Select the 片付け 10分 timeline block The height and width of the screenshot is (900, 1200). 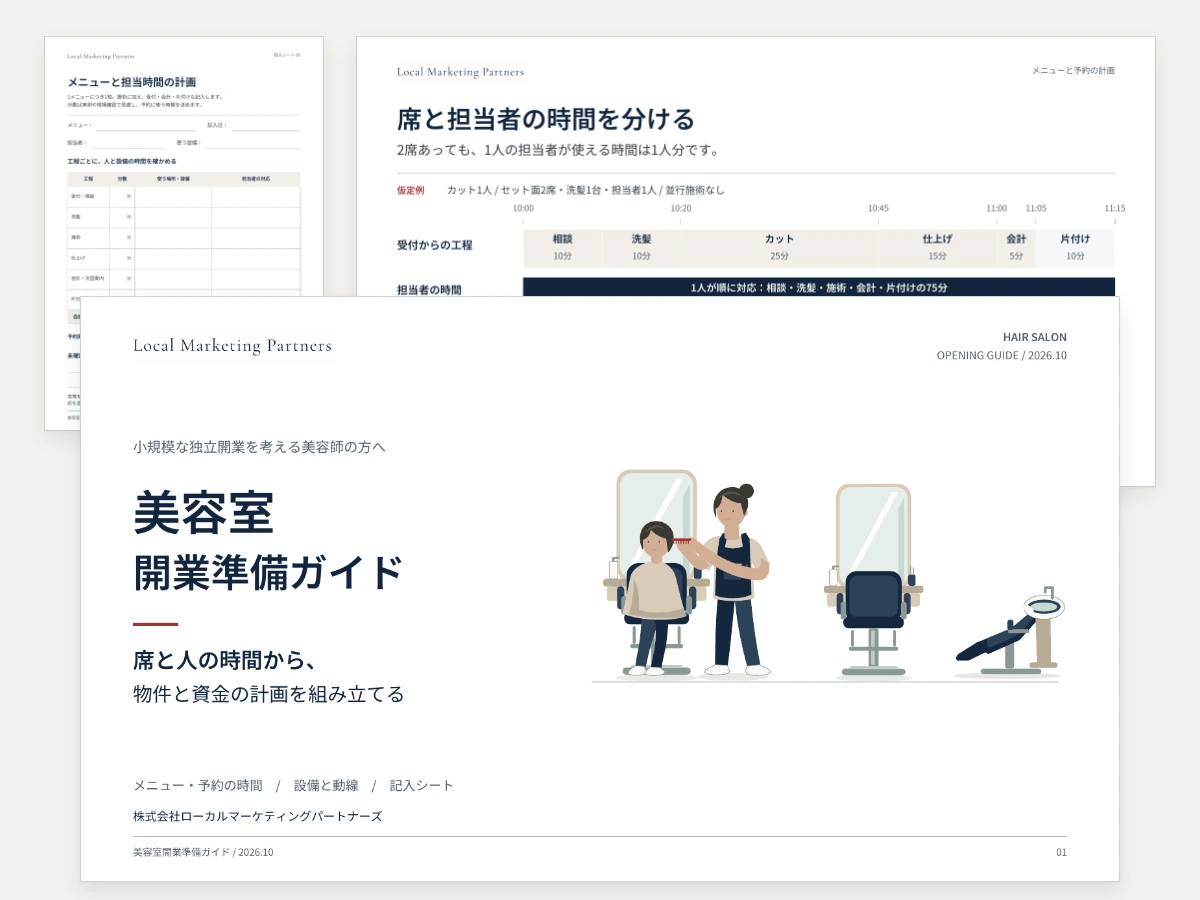[x=1075, y=248]
